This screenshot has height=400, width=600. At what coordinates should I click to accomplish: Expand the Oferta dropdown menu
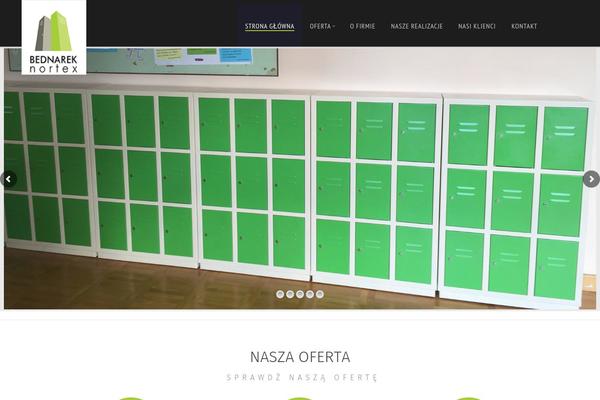pyautogui.click(x=322, y=26)
